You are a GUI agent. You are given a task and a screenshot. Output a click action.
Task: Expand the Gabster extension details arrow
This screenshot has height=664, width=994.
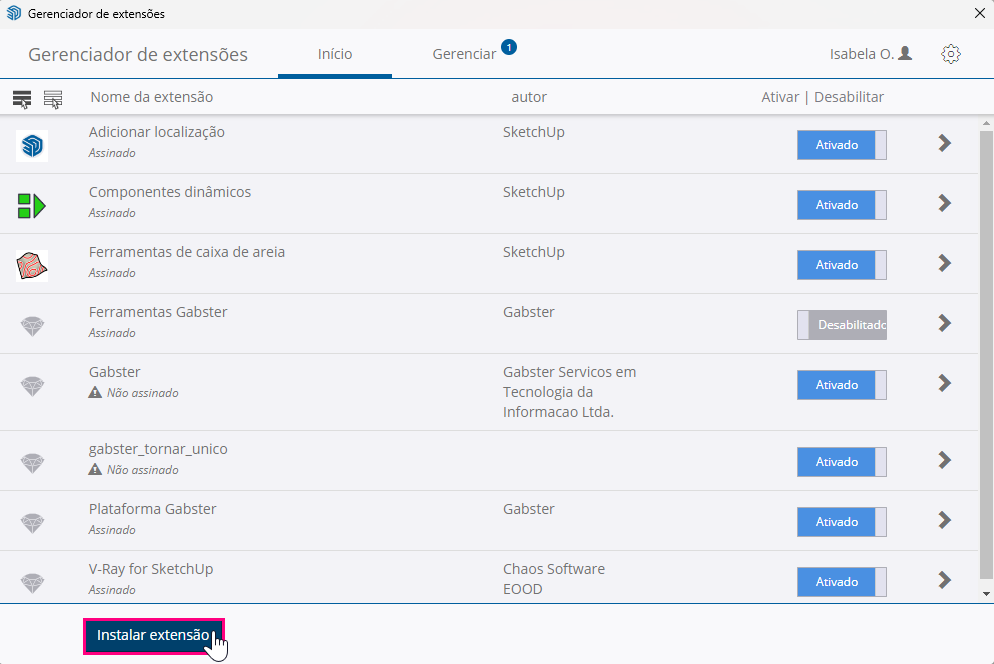(x=944, y=384)
